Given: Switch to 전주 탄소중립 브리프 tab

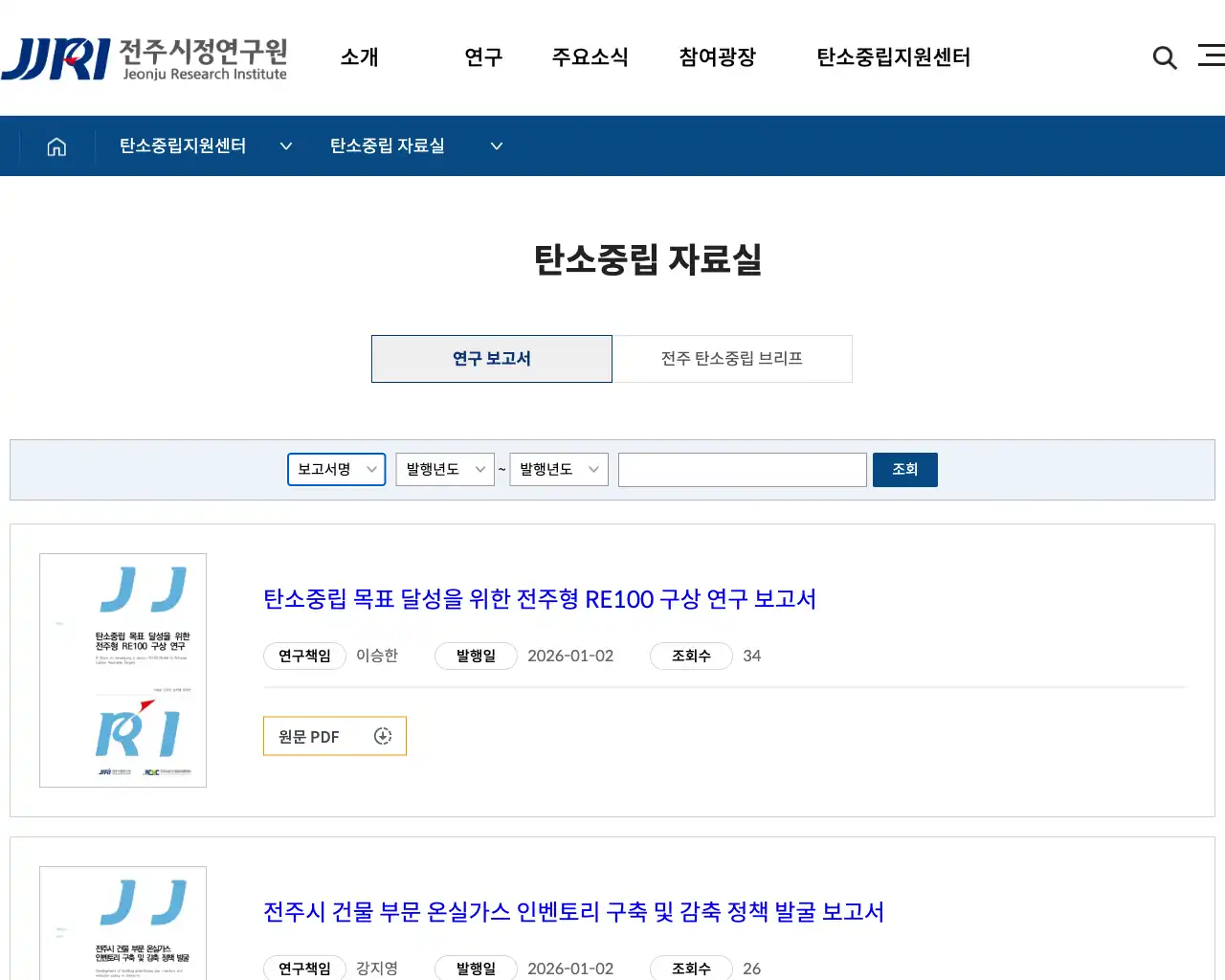Looking at the screenshot, I should [x=732, y=359].
